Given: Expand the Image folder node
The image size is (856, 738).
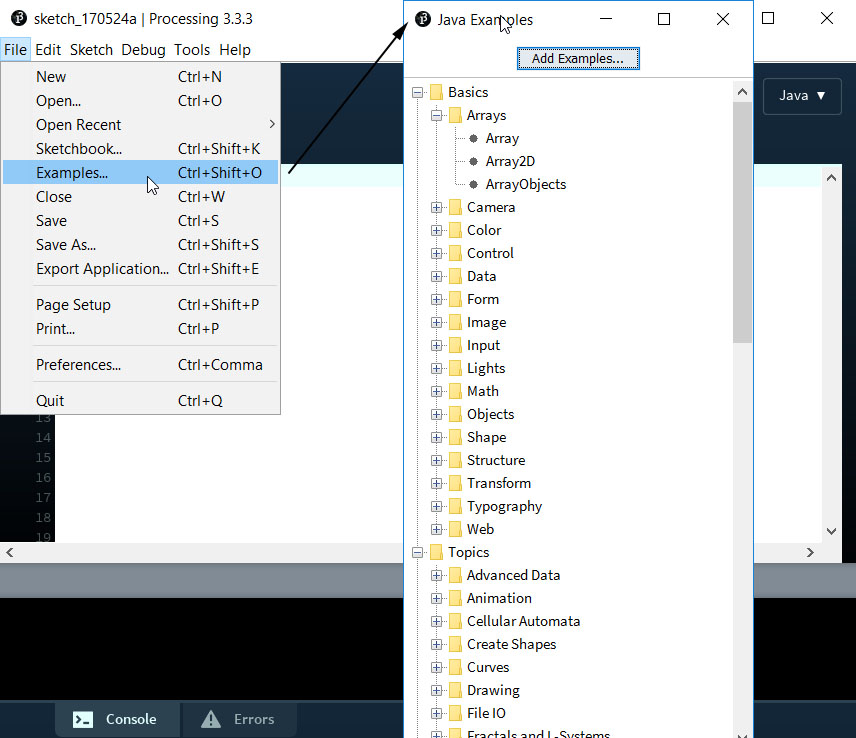Looking at the screenshot, I should coord(436,323).
